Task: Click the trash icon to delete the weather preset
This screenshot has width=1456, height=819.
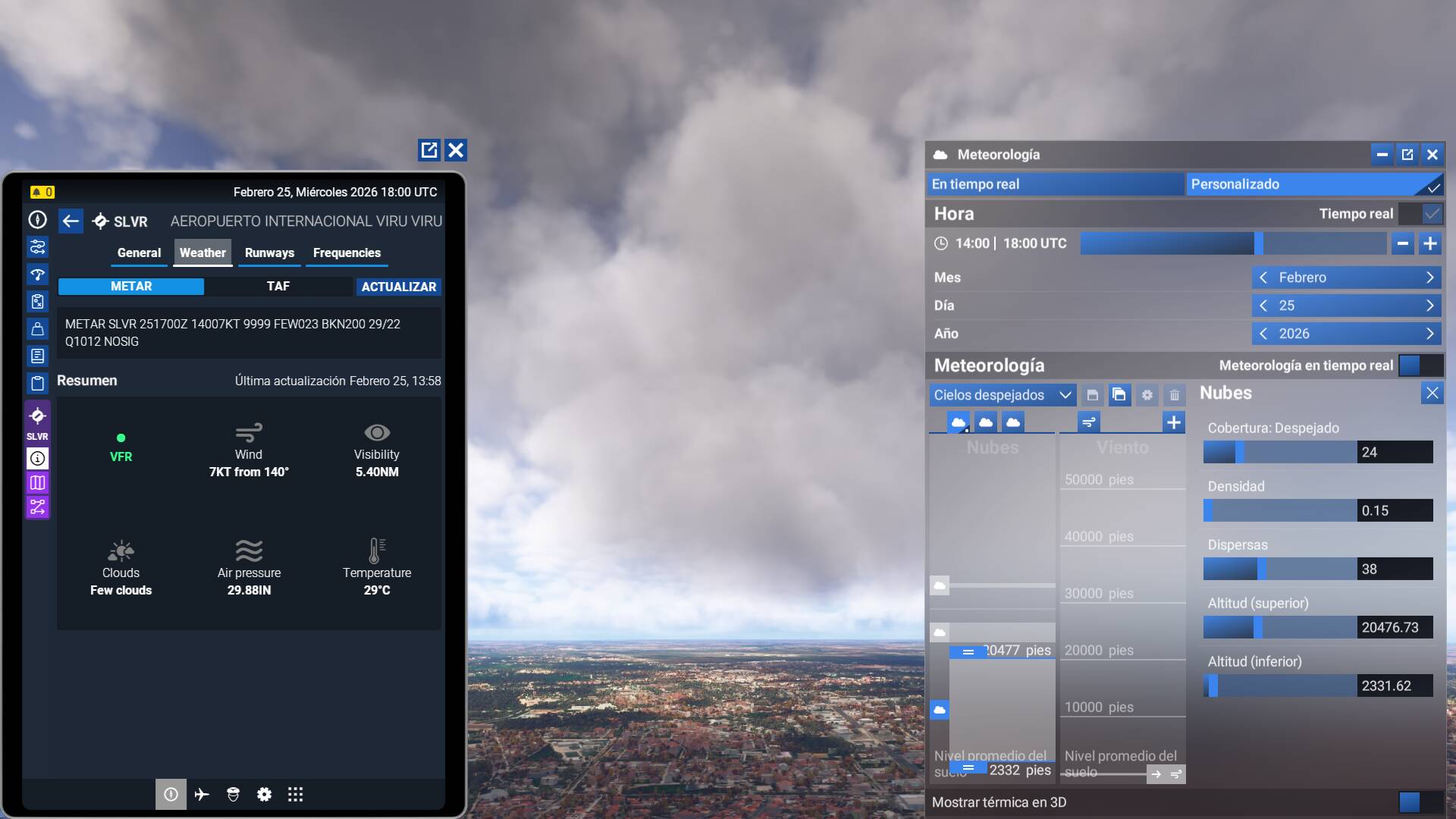Action: click(x=1174, y=395)
